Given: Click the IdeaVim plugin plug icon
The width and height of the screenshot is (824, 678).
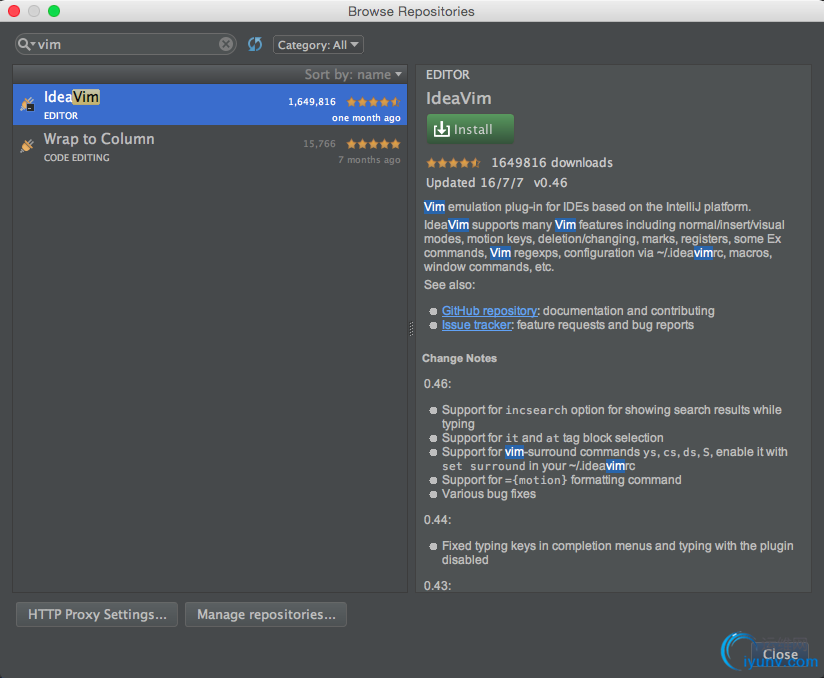Looking at the screenshot, I should [27, 105].
